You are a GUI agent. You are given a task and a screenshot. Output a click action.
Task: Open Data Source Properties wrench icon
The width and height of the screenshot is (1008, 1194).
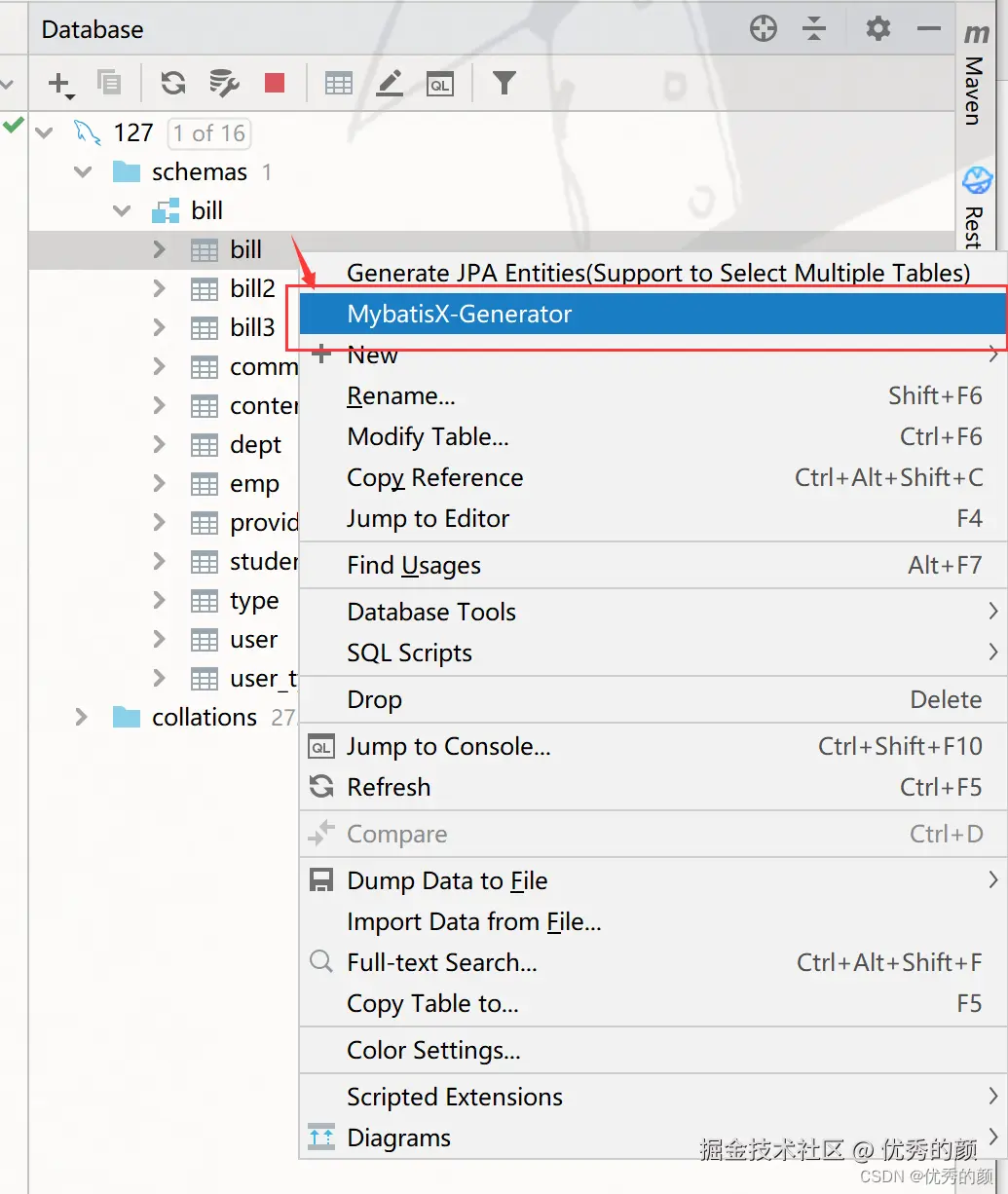click(224, 84)
